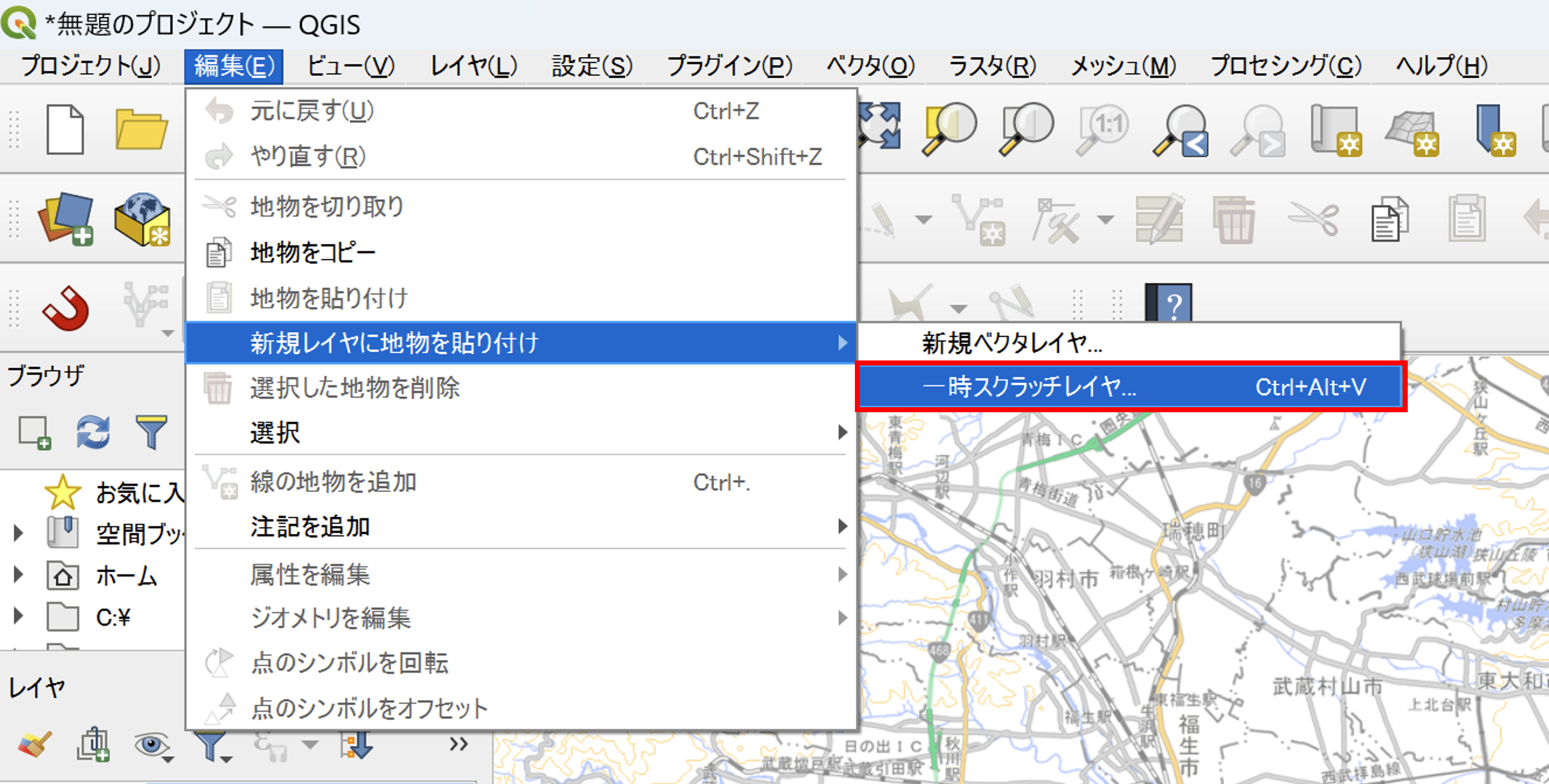Open the Data Source Manager icon

tap(65, 219)
